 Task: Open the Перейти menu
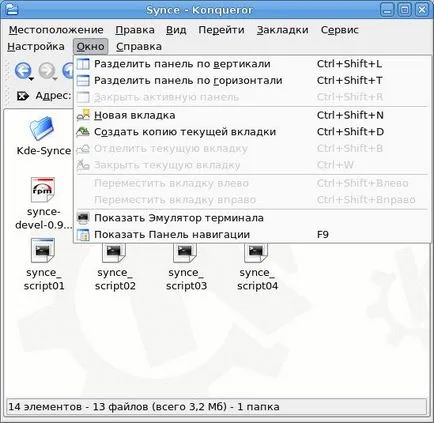pos(221,30)
